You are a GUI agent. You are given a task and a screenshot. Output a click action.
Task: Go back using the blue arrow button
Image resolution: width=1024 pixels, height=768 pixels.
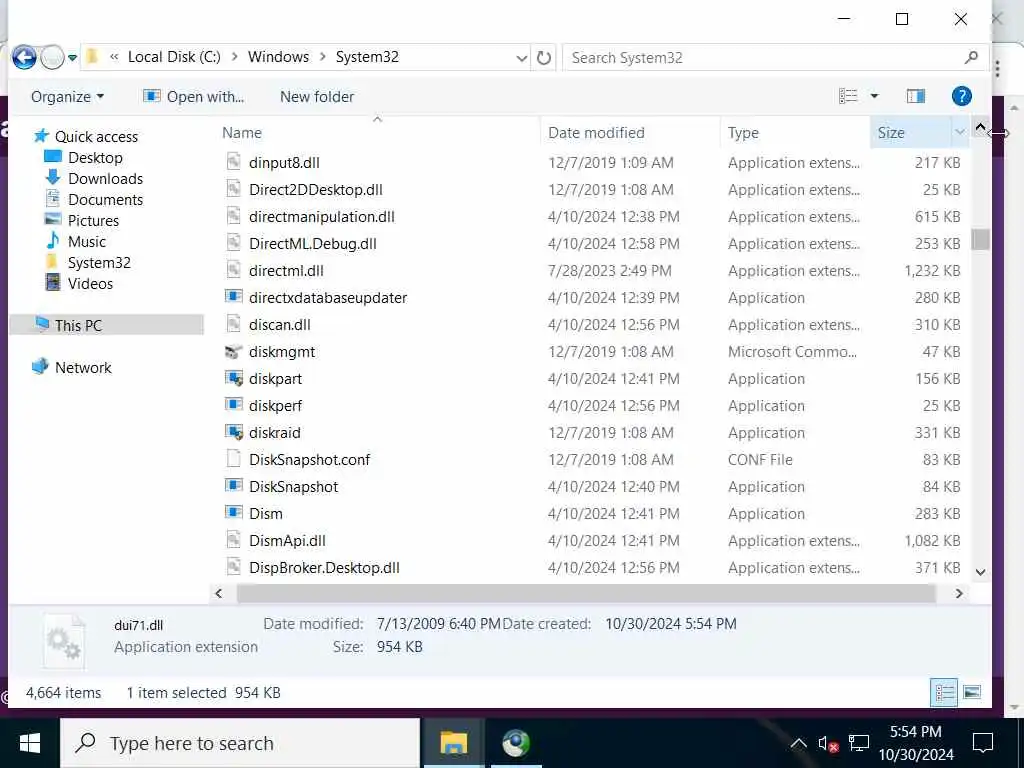coord(24,57)
